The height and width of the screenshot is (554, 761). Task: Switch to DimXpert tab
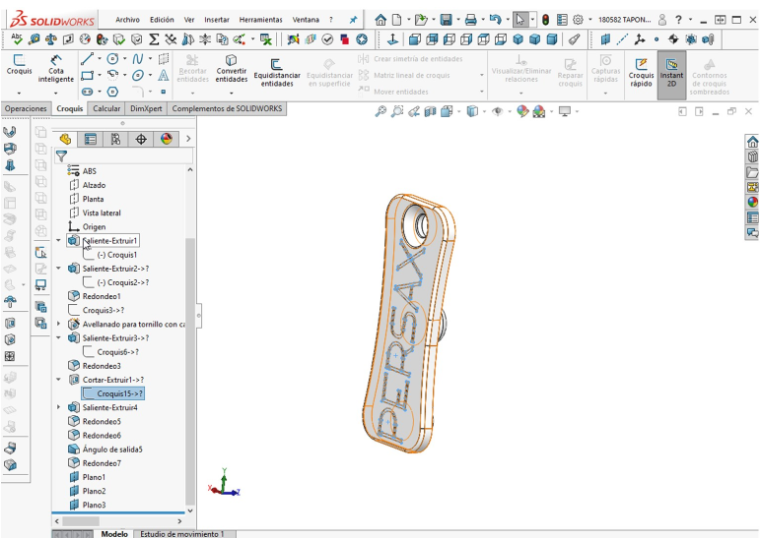(146, 108)
